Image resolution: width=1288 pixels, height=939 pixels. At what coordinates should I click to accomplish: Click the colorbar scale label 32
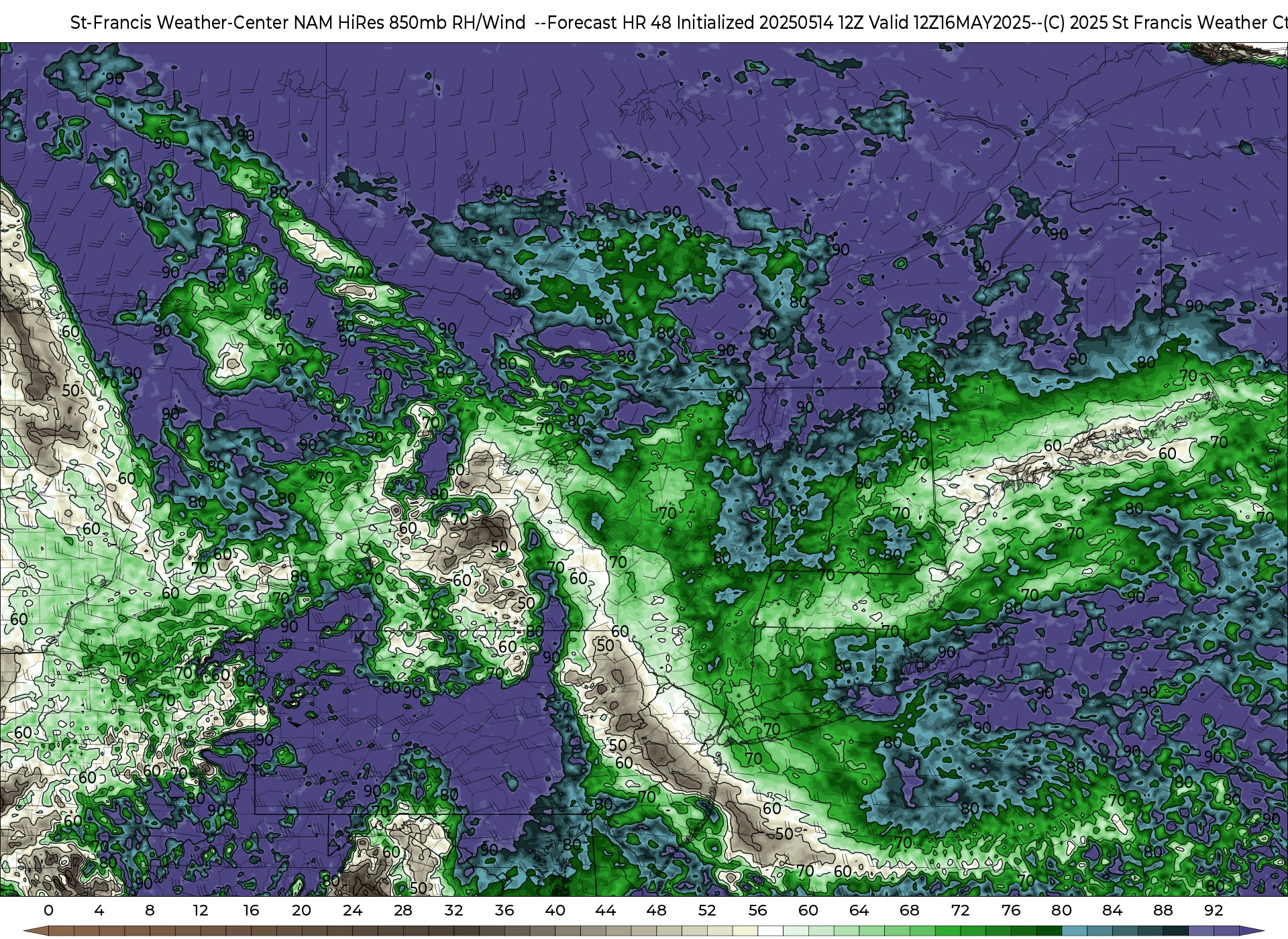453,910
